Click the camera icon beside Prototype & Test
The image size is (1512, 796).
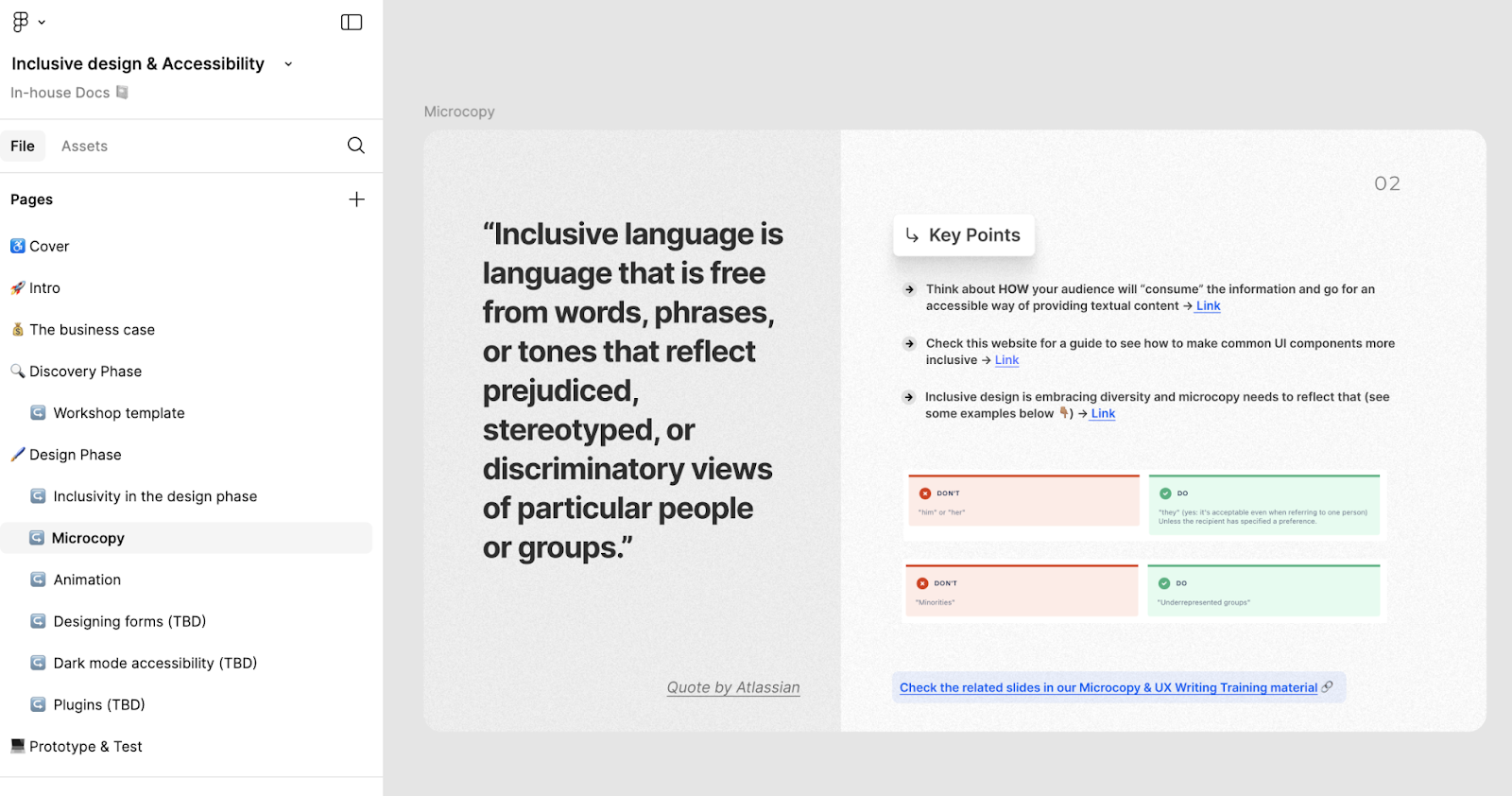tap(16, 746)
